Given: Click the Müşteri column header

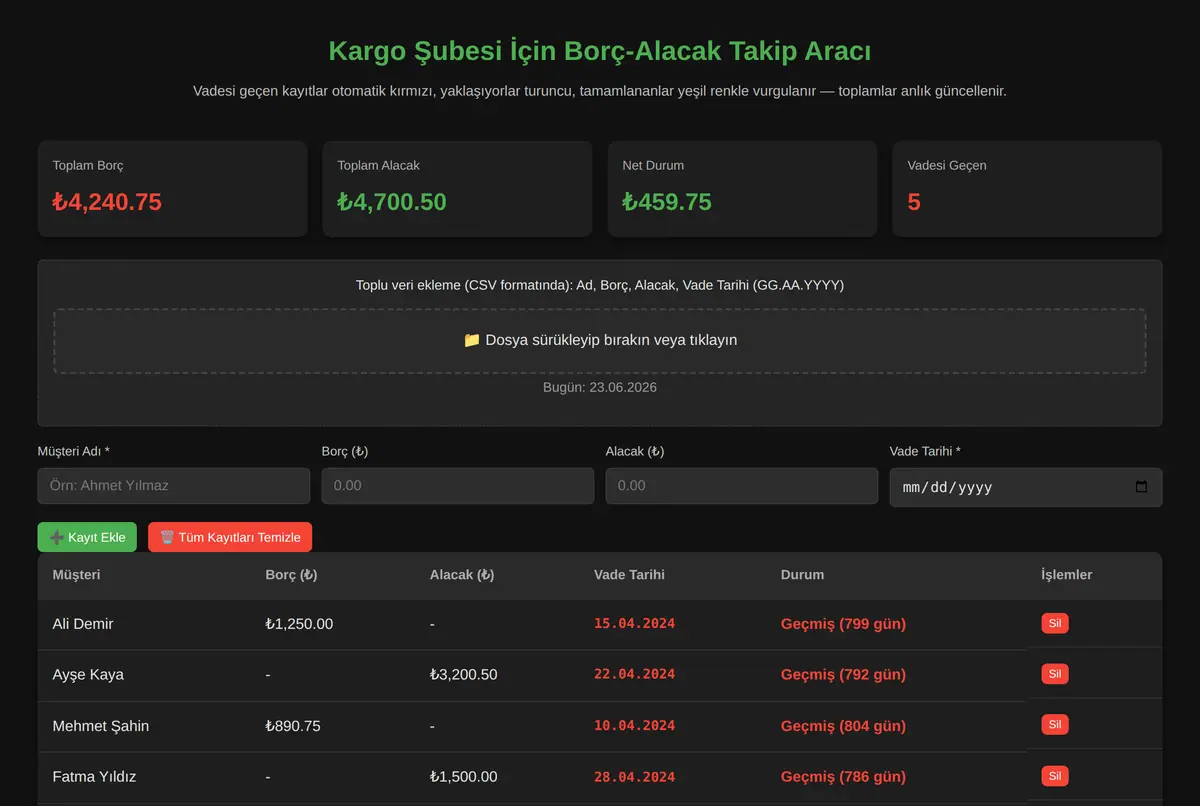Looking at the screenshot, I should tap(76, 575).
